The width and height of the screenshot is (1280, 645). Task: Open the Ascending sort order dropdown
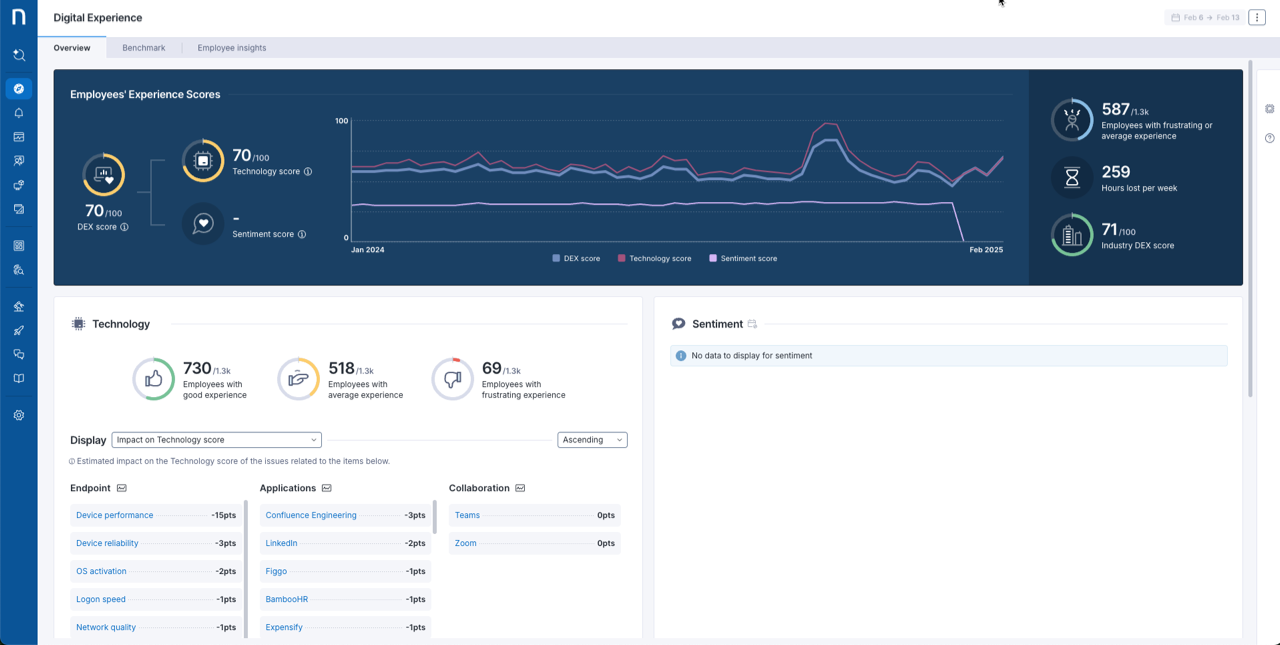[592, 440]
